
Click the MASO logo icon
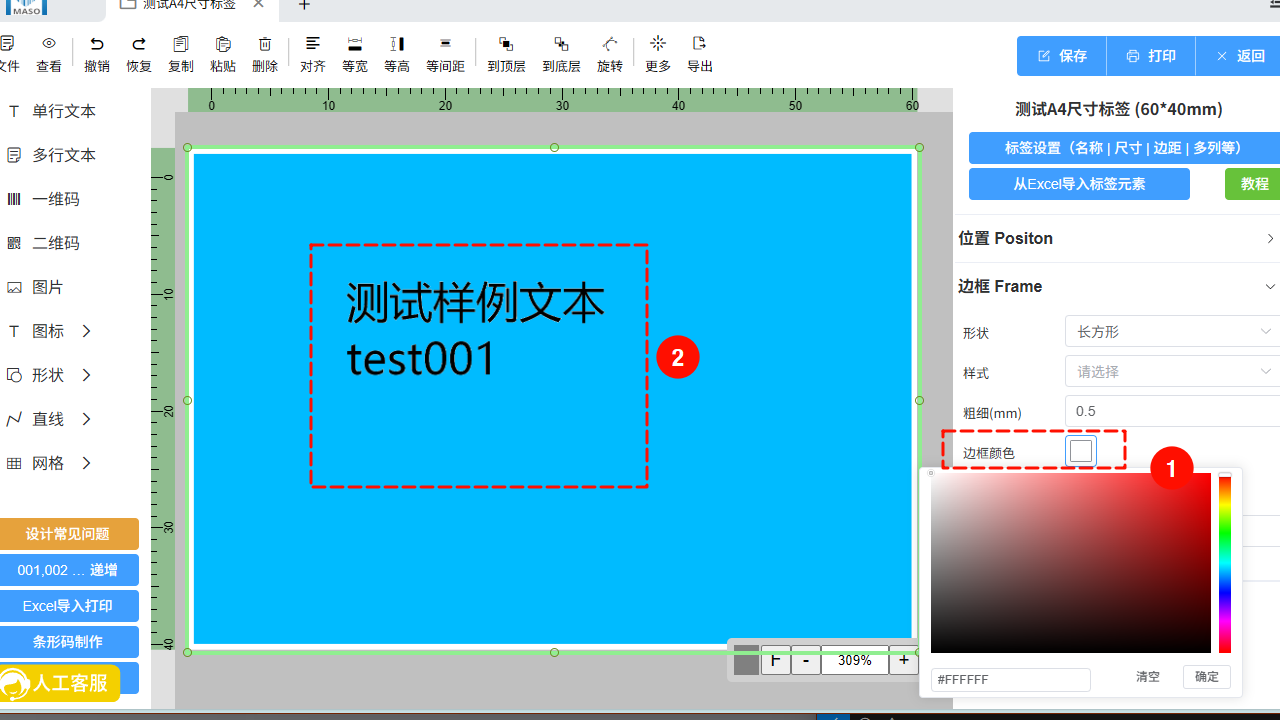pyautogui.click(x=25, y=7)
